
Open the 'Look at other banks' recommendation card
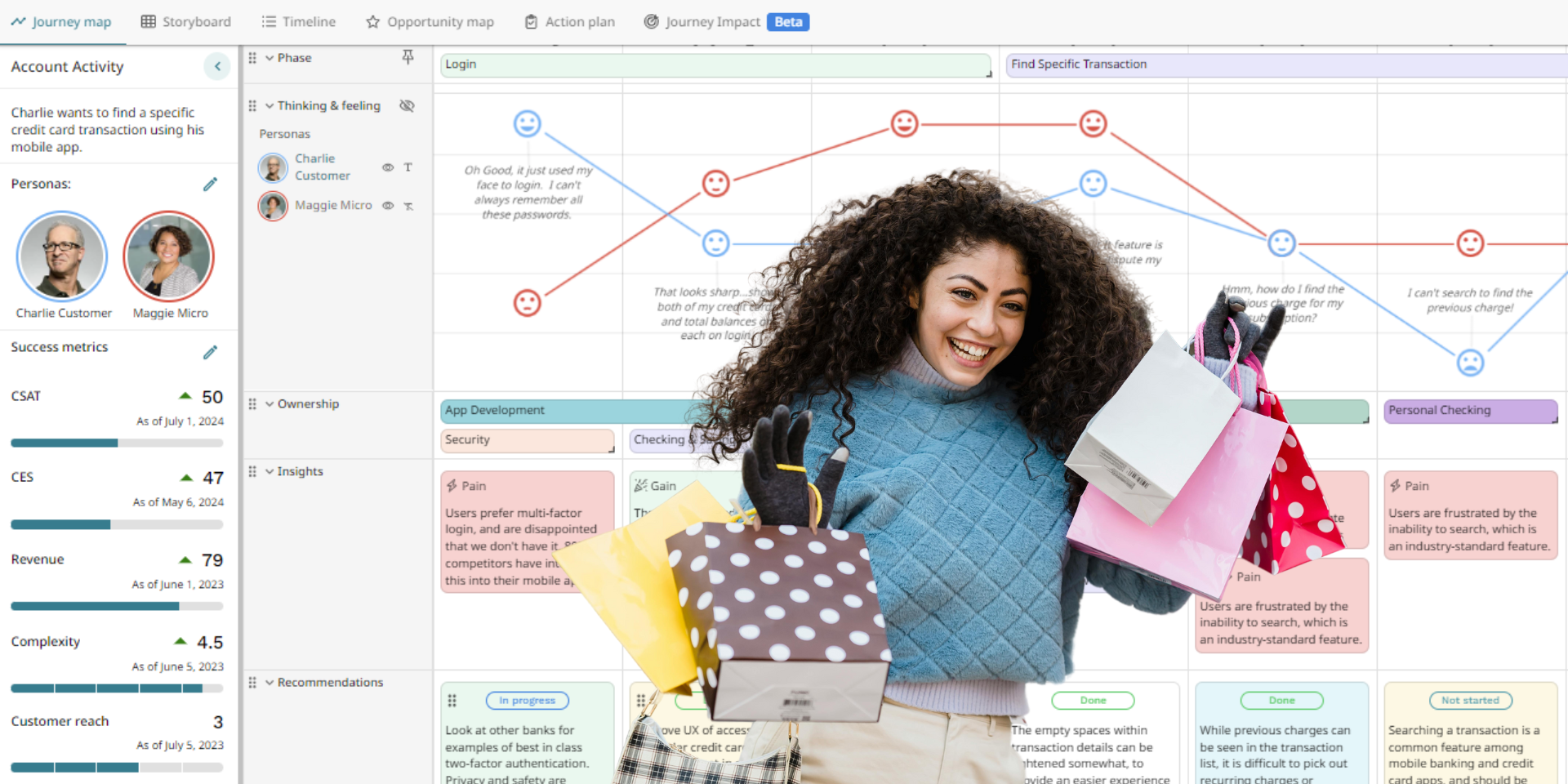click(x=528, y=733)
